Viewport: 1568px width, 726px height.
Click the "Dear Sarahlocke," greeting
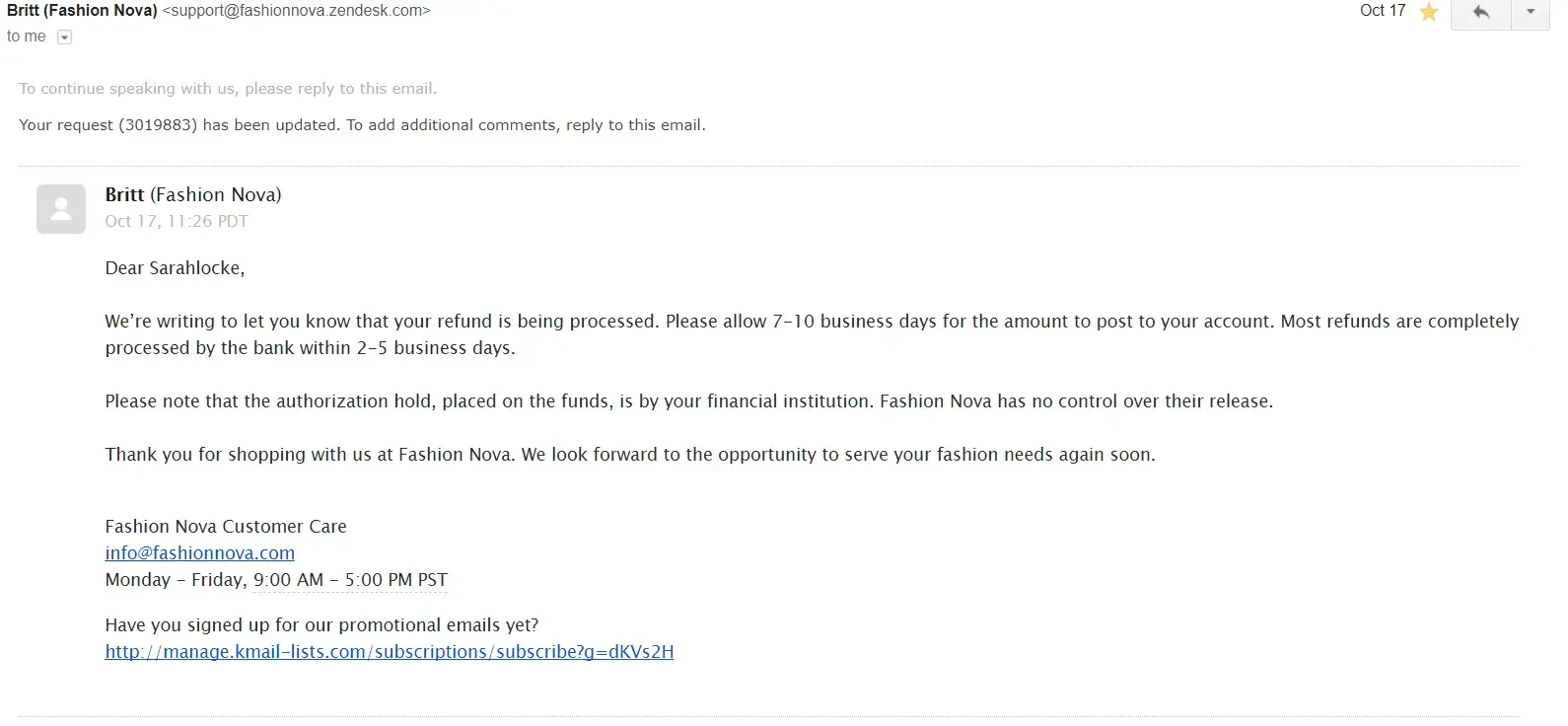(x=175, y=268)
